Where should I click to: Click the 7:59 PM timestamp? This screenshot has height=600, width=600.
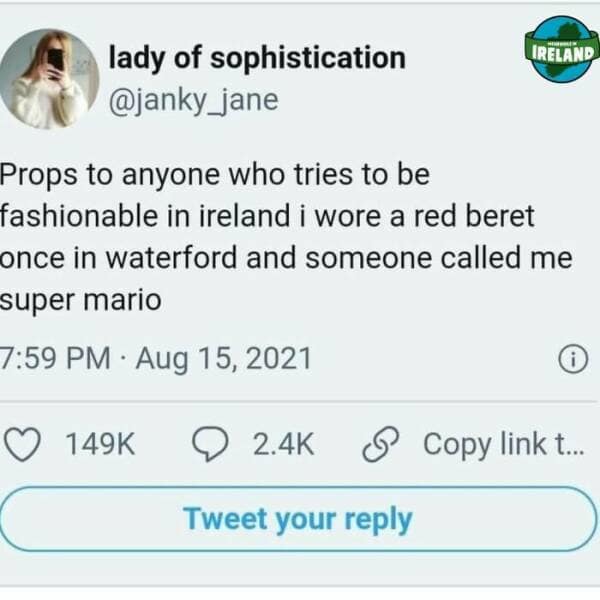(x=55, y=358)
